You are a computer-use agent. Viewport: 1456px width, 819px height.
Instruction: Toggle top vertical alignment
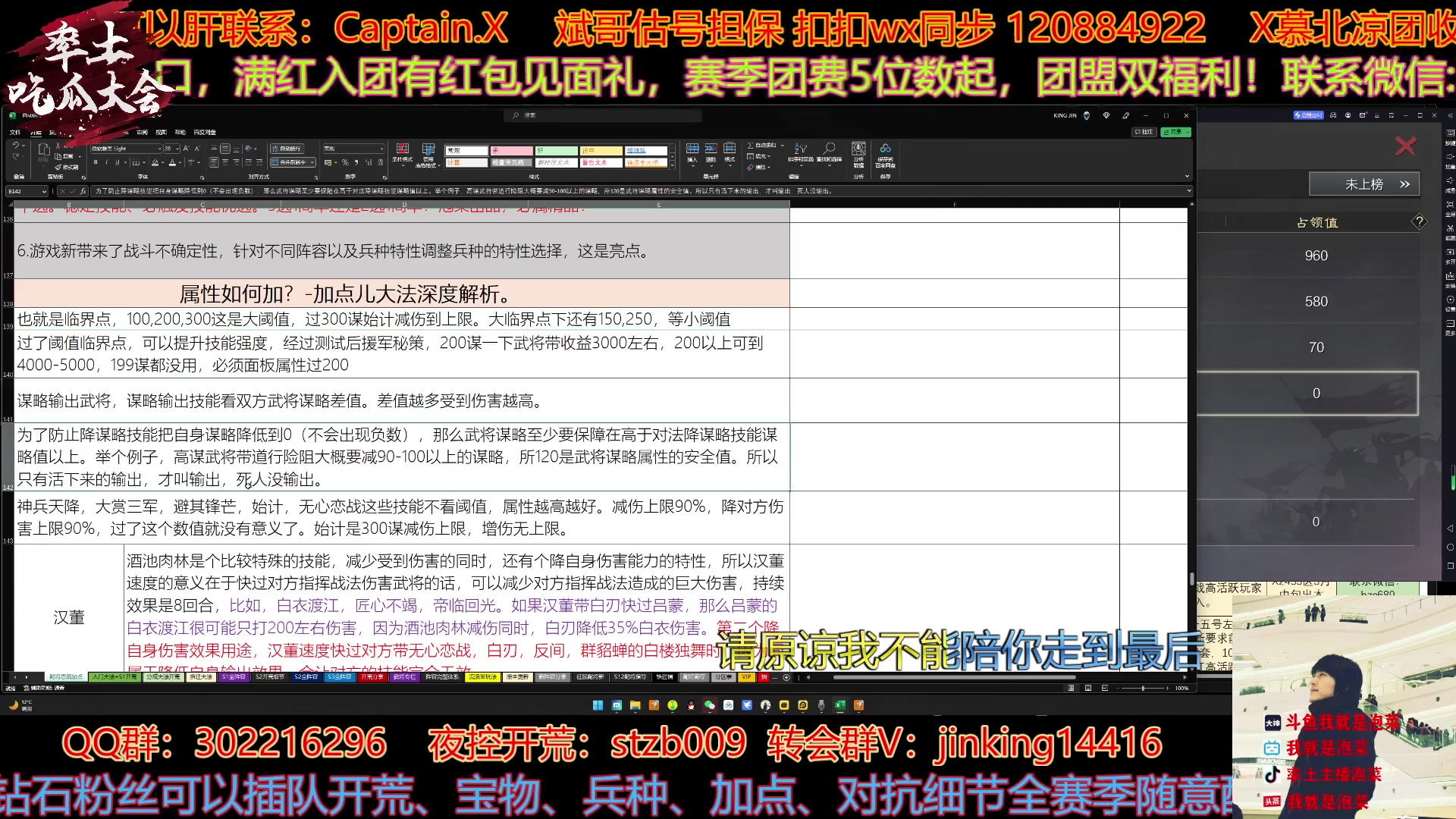(x=214, y=149)
